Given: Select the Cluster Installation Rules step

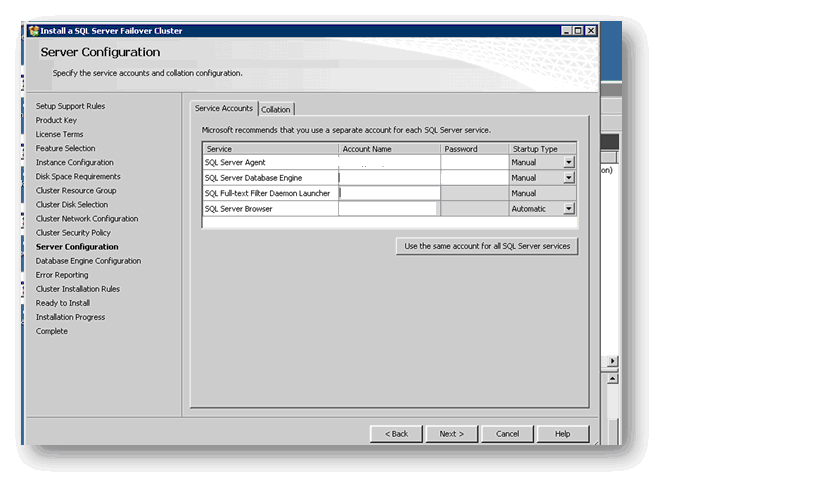Looking at the screenshot, I should click(78, 289).
